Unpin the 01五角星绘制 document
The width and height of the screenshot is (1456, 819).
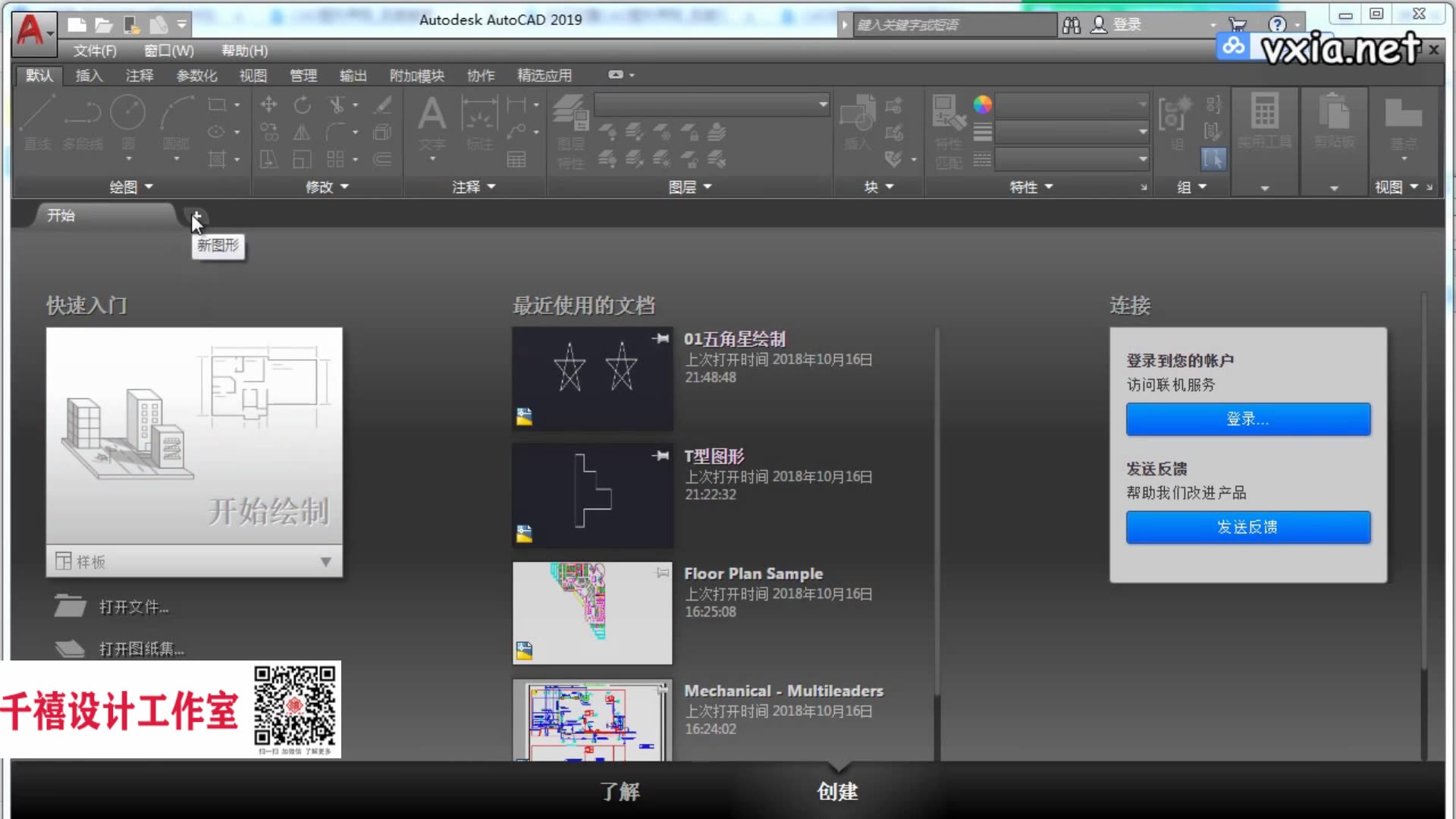click(x=661, y=338)
